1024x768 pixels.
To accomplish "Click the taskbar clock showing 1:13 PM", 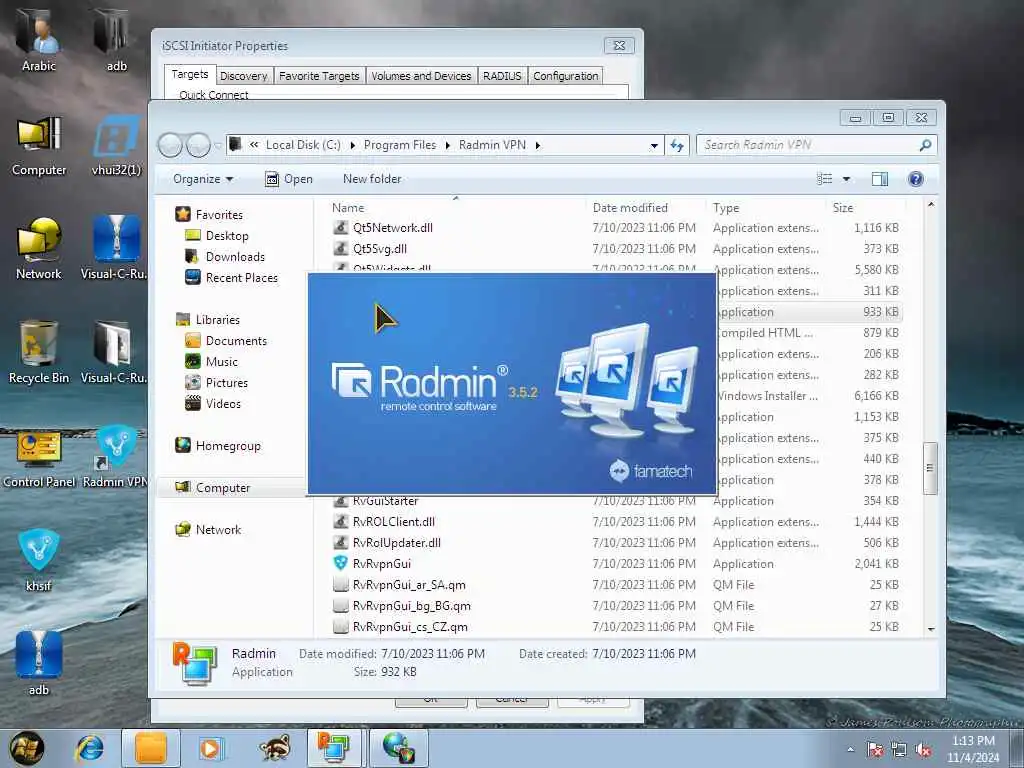I will coord(973,749).
